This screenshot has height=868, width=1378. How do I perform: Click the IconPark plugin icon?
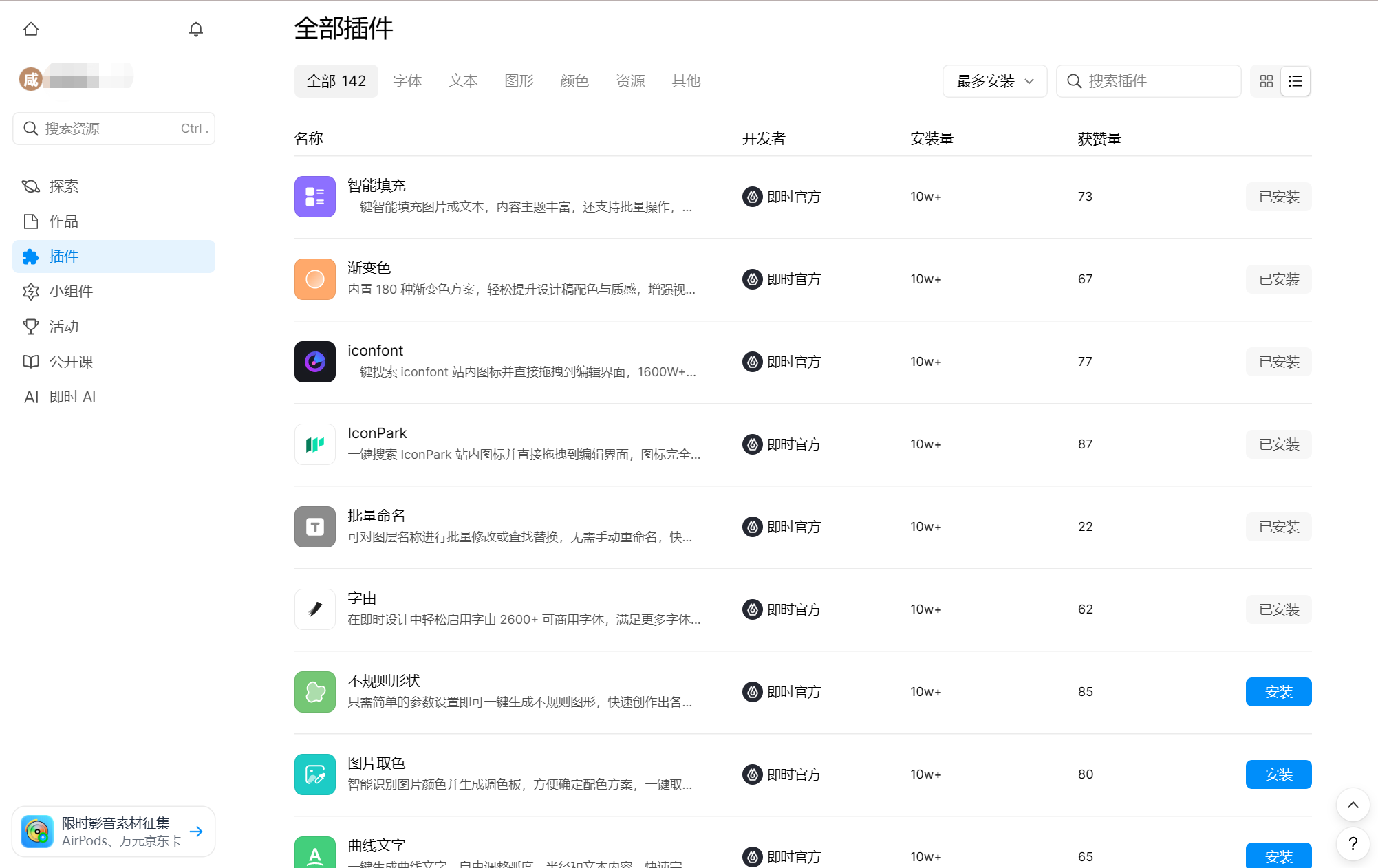(x=314, y=444)
